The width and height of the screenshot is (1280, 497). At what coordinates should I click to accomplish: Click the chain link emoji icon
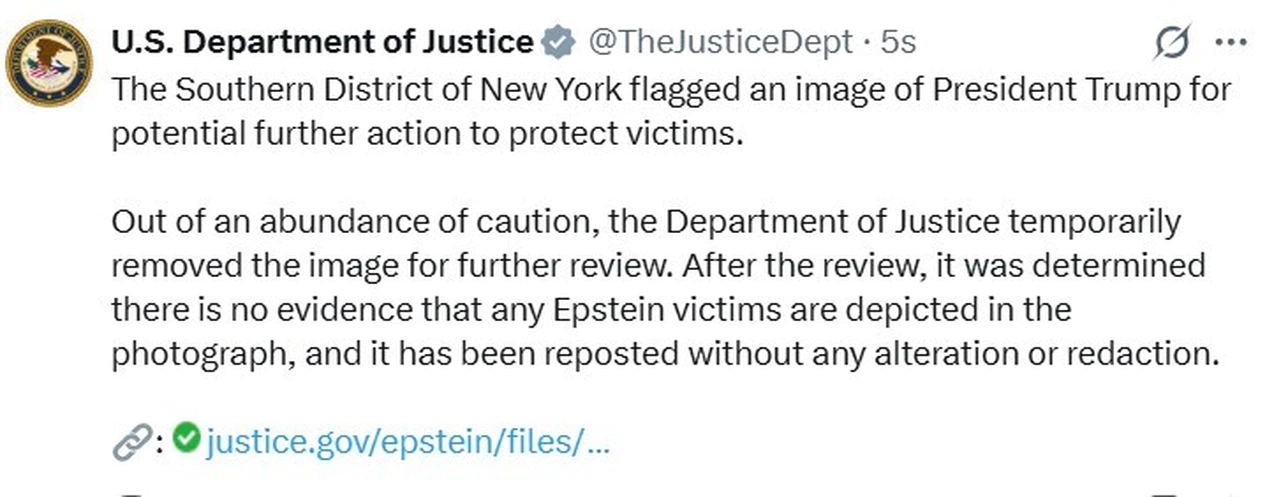coord(131,442)
